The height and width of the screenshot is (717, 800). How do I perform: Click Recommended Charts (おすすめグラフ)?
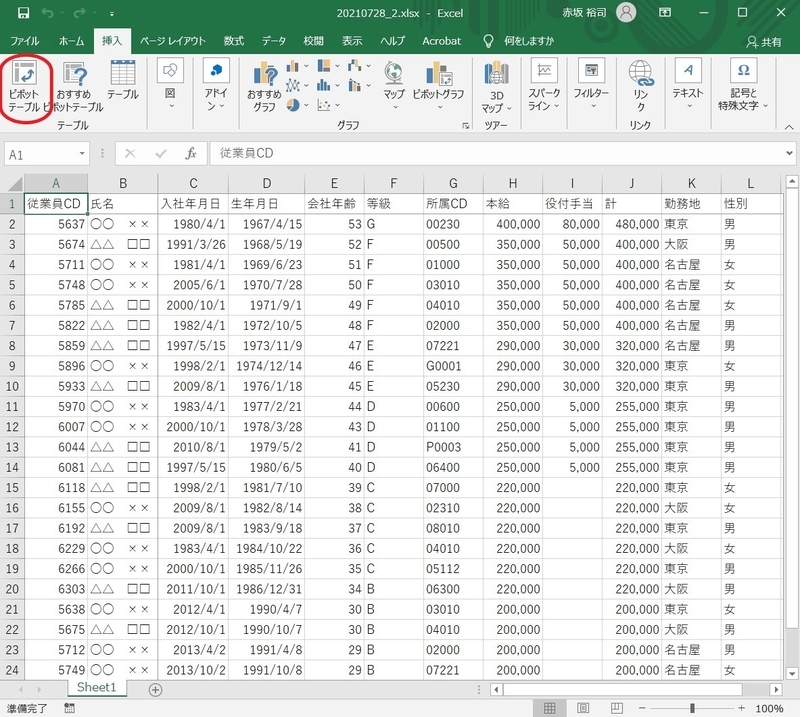click(x=264, y=87)
